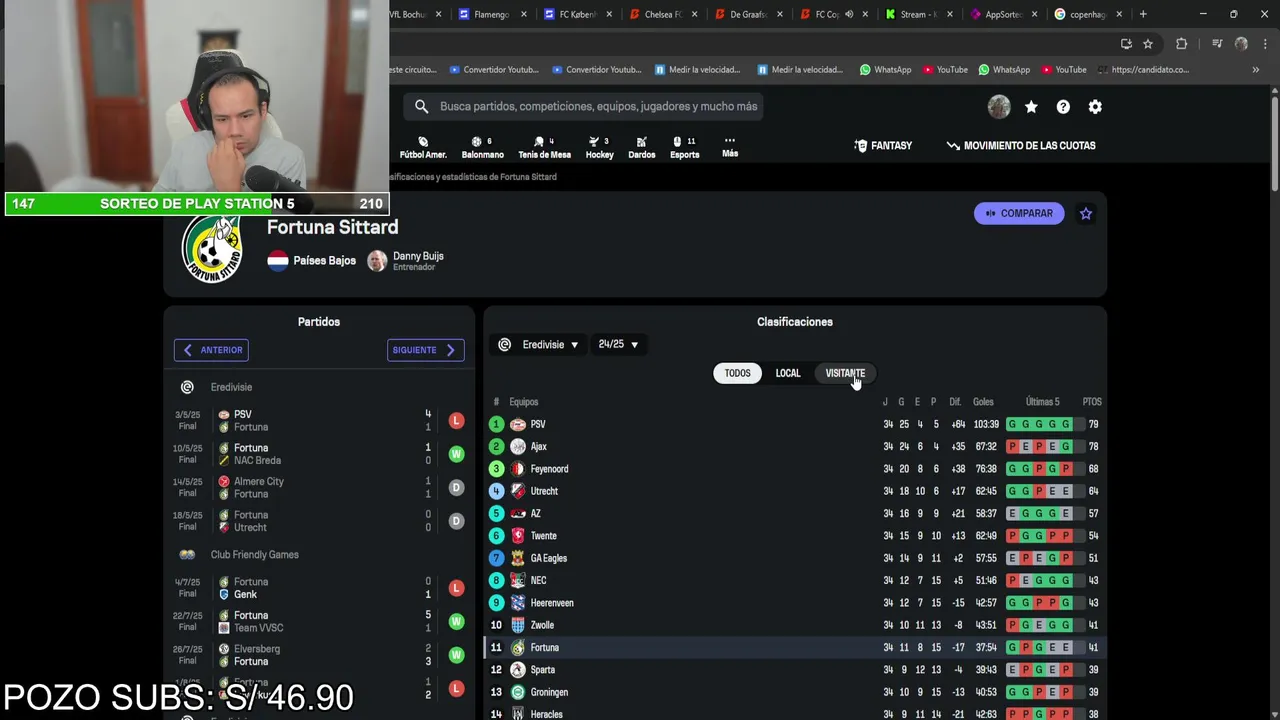Screen dimensions: 1280x720
Task: Open PSV row in standings table
Action: (x=795, y=424)
